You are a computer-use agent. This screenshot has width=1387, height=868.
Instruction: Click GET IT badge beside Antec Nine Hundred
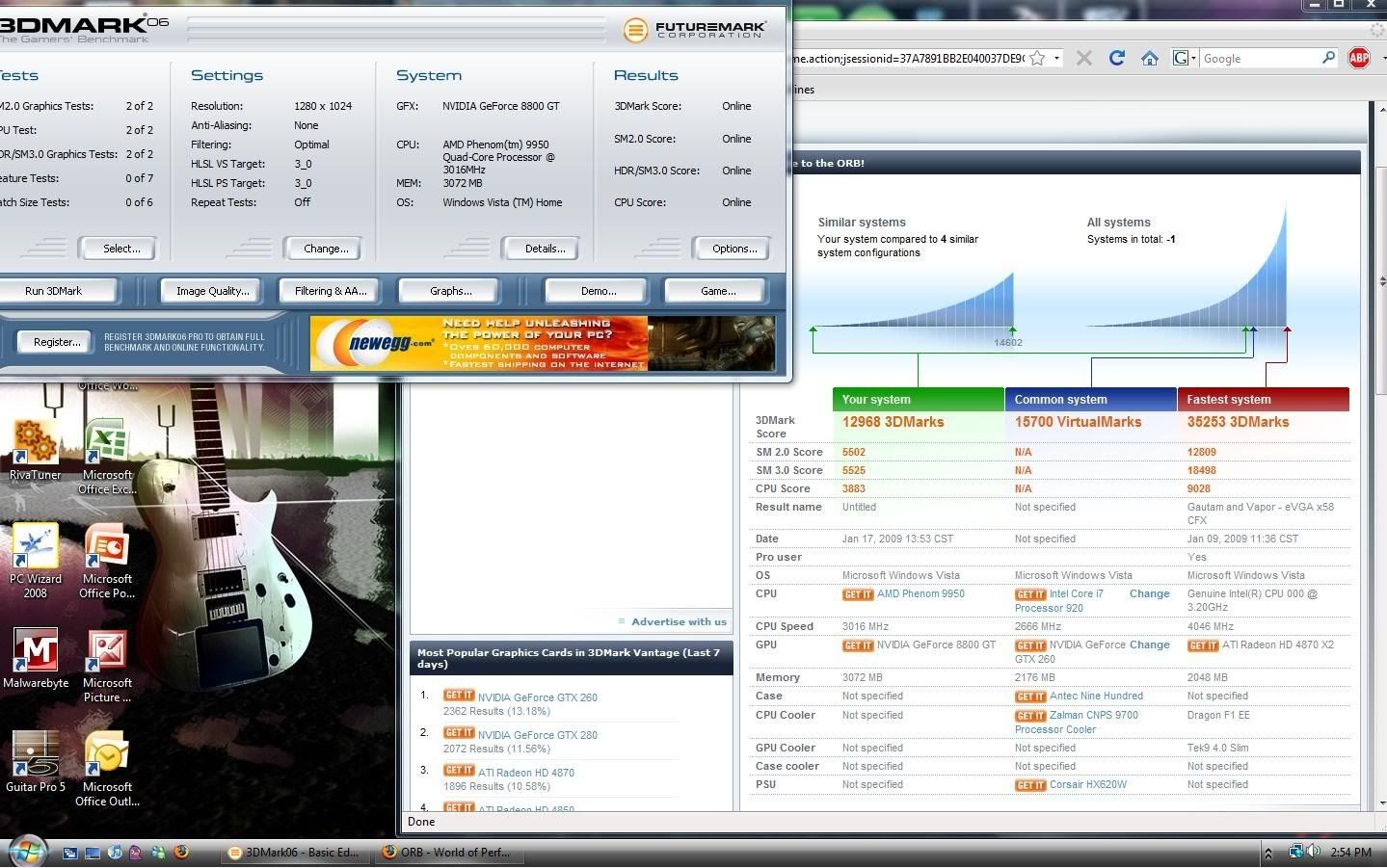click(x=1029, y=697)
